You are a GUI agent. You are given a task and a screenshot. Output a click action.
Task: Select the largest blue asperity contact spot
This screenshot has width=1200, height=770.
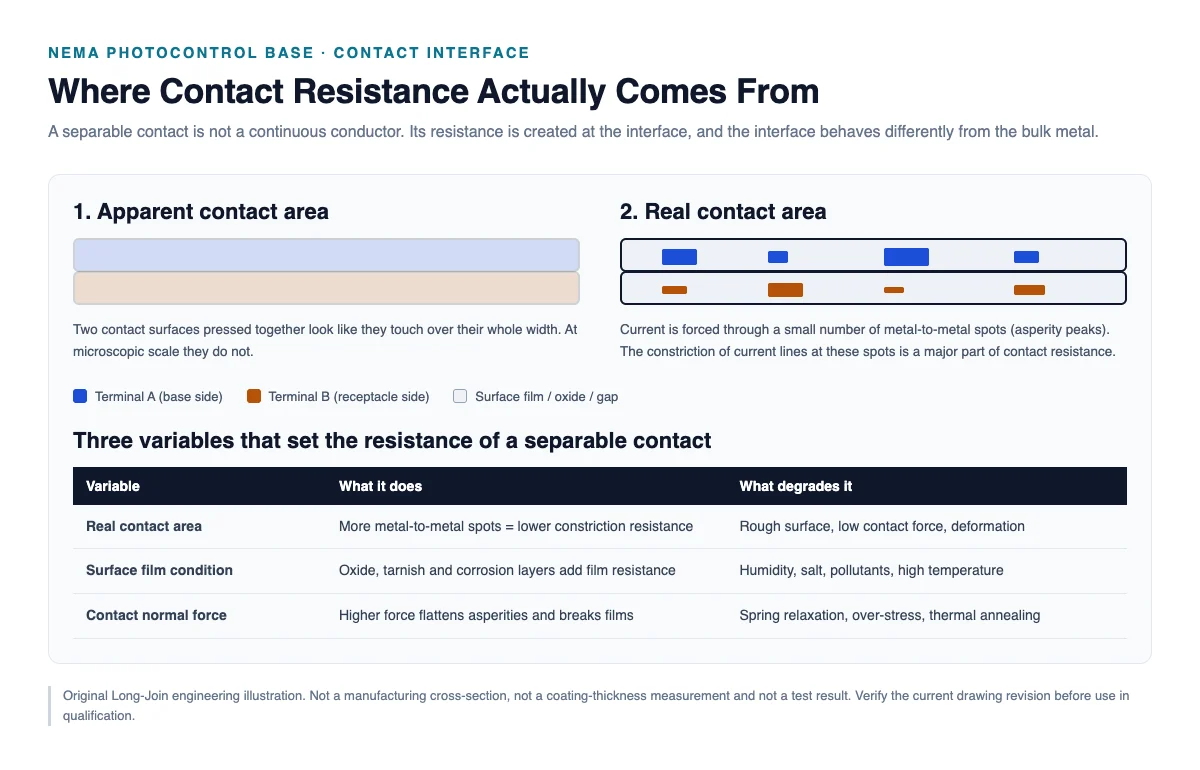pyautogui.click(x=906, y=257)
